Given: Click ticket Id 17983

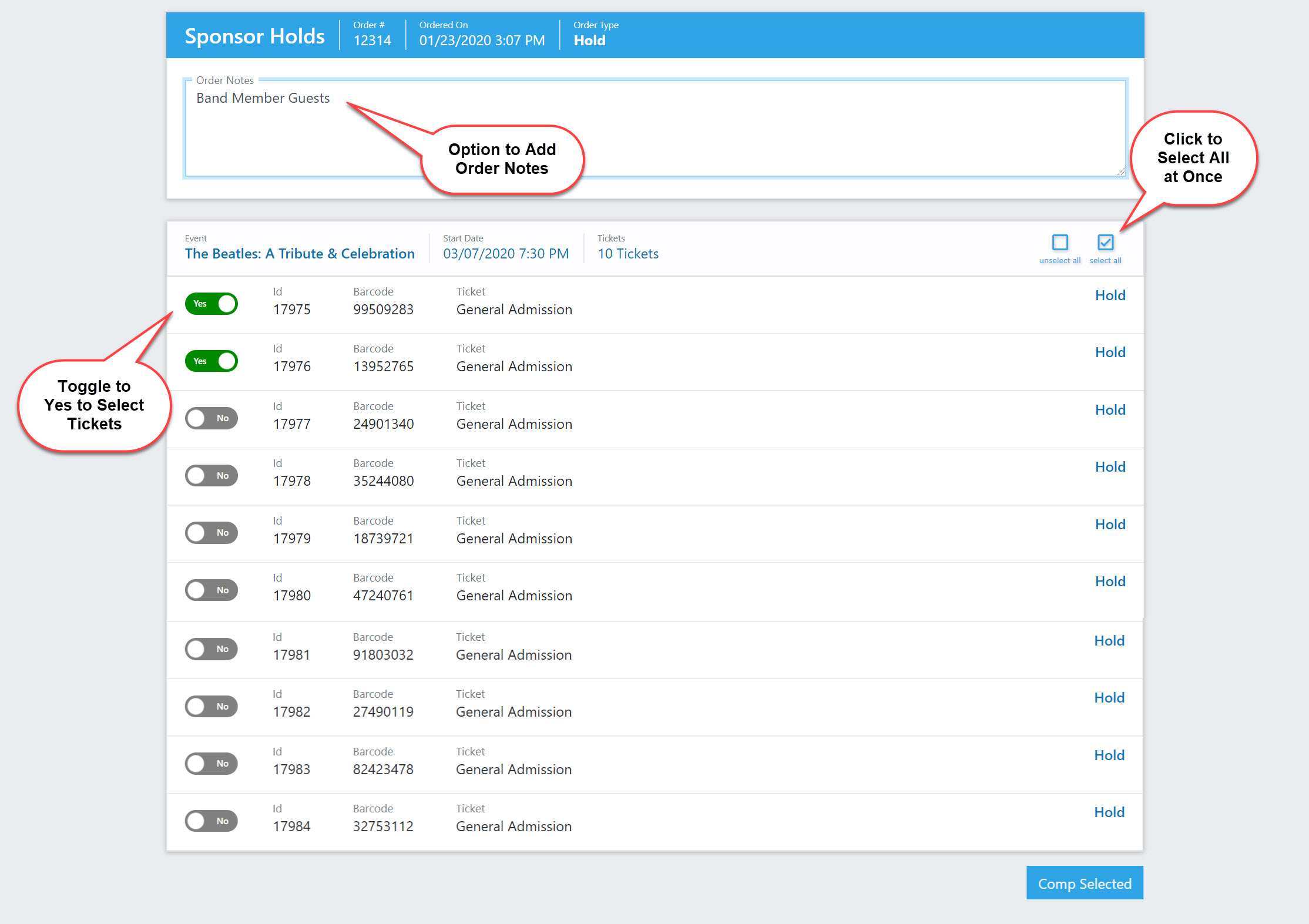Looking at the screenshot, I should pyautogui.click(x=291, y=770).
